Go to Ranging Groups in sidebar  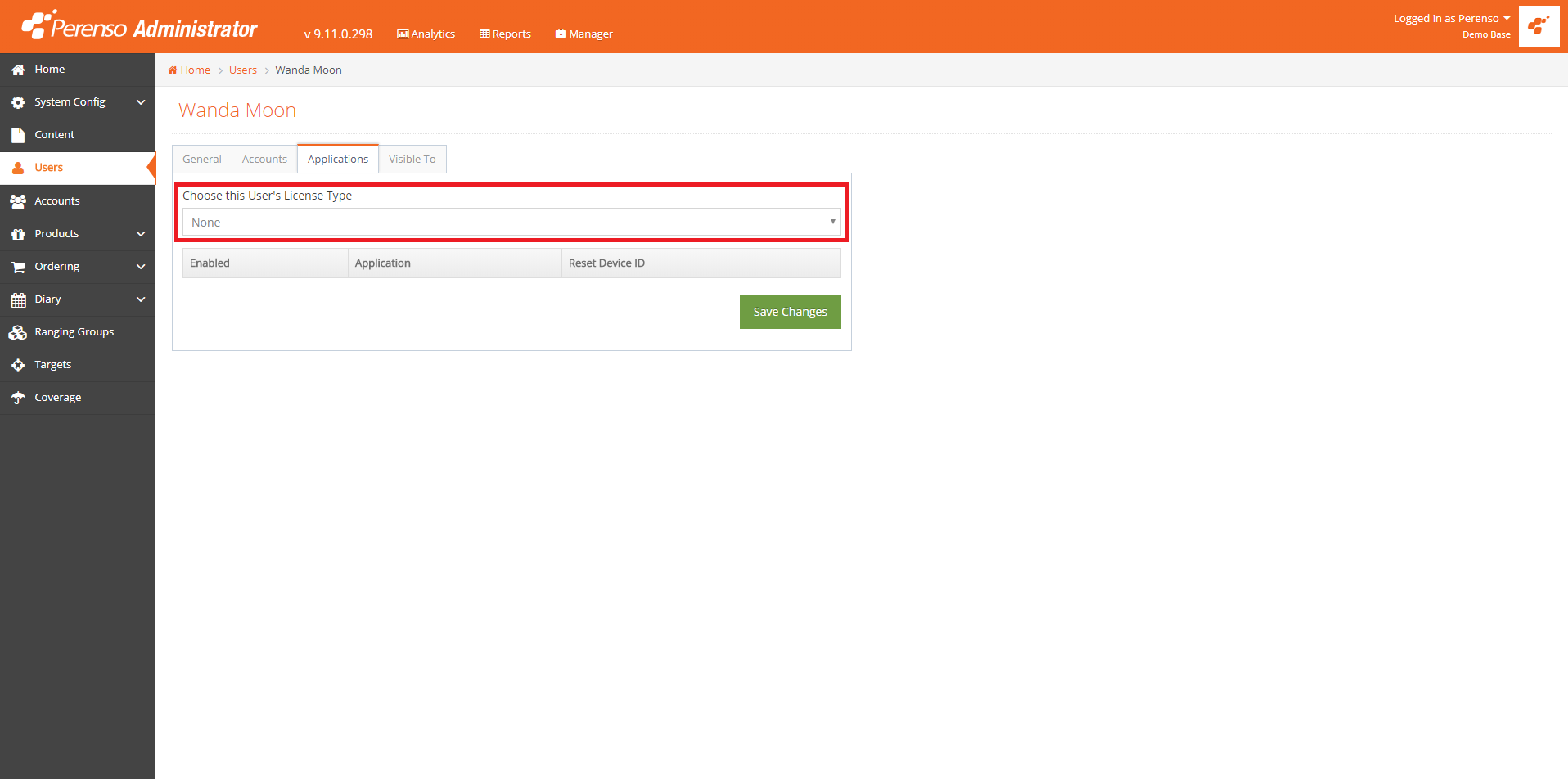click(77, 332)
